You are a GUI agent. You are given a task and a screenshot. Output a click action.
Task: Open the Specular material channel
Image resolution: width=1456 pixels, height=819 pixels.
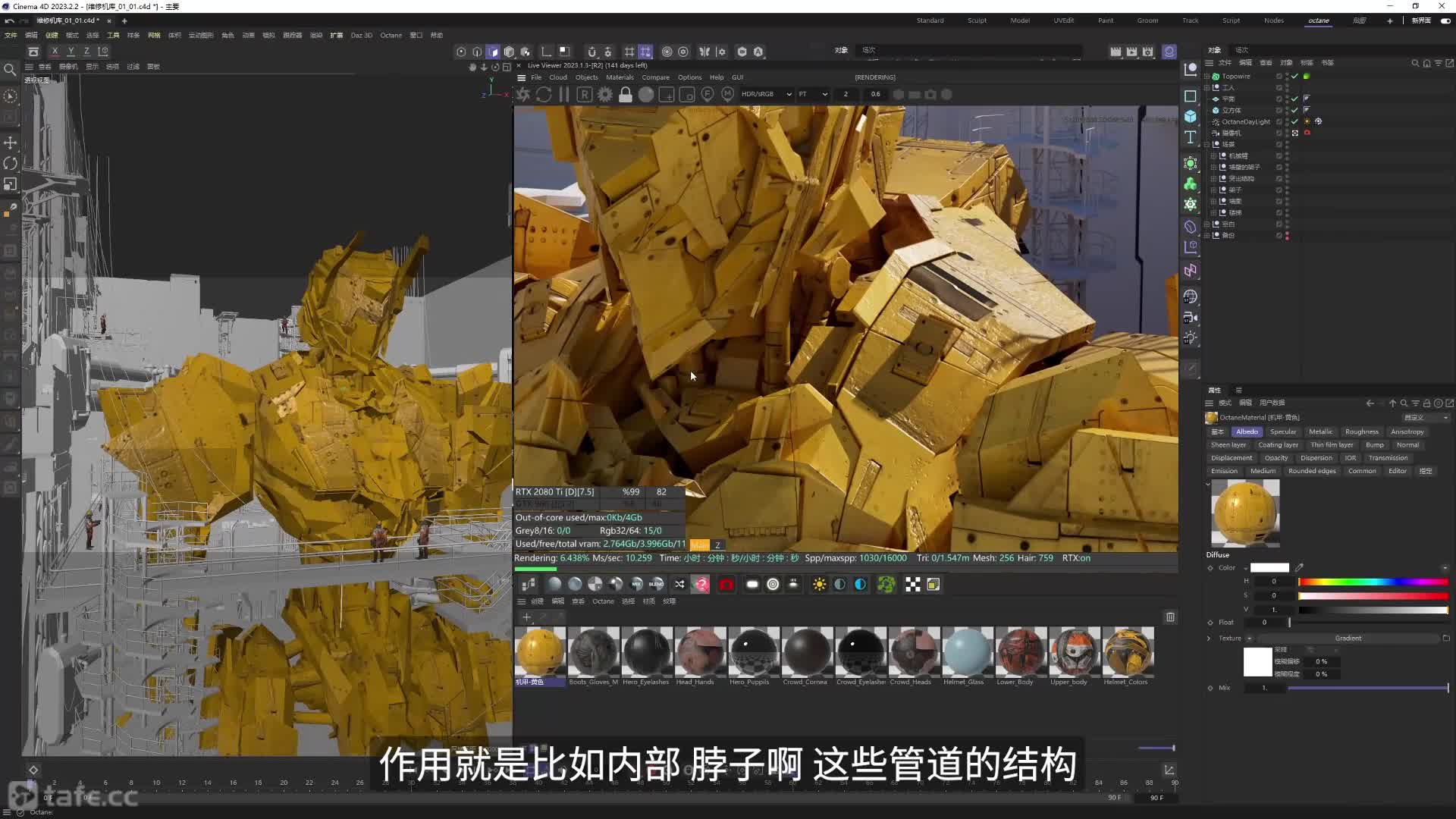(1283, 431)
